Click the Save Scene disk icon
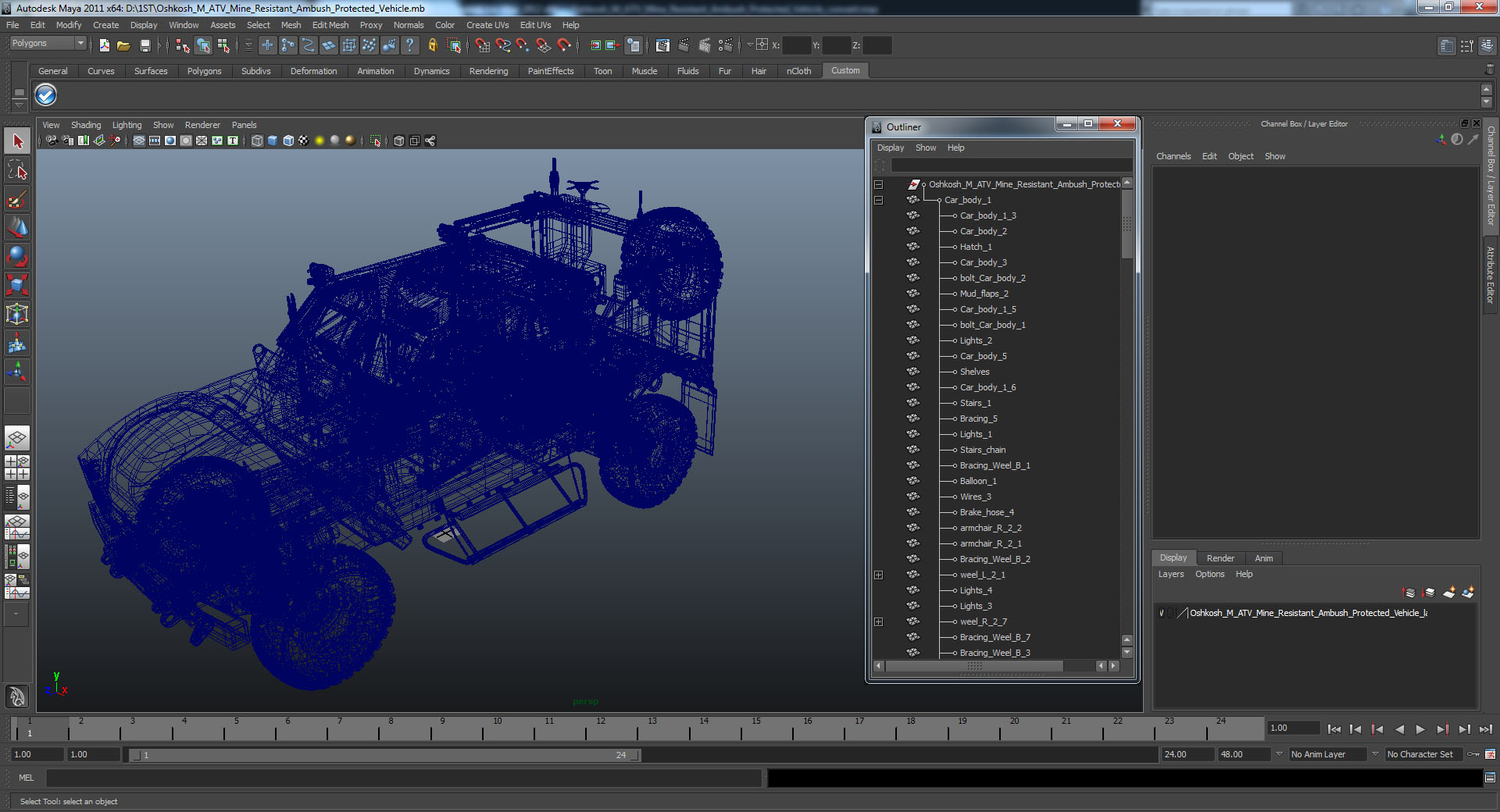Viewport: 1500px width, 812px height. (145, 45)
